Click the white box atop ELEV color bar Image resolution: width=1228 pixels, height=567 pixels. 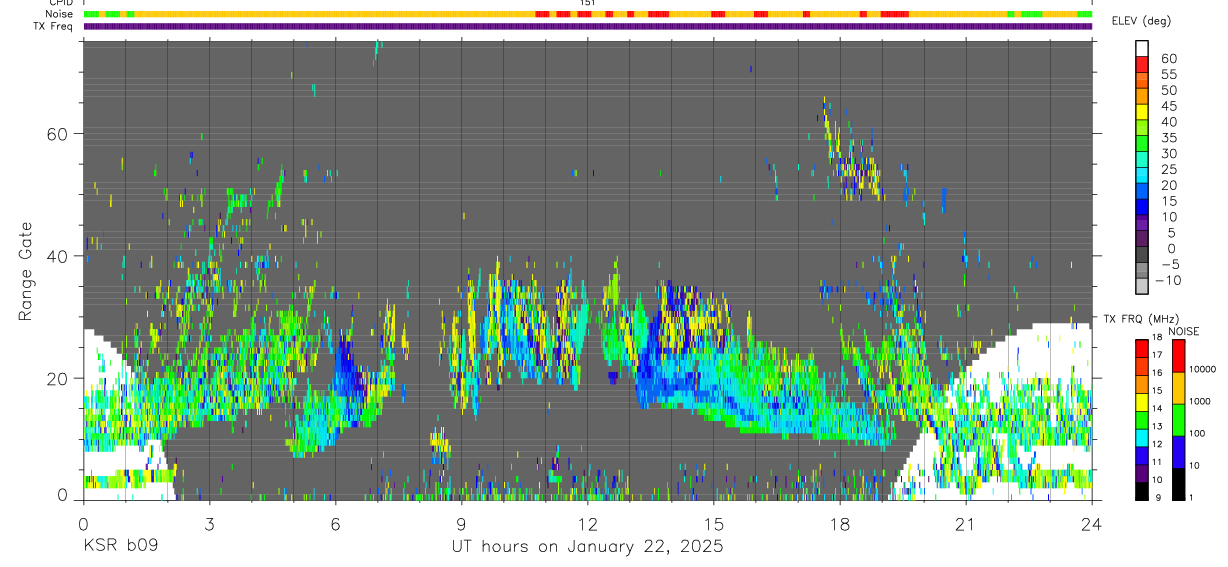click(x=1142, y=49)
